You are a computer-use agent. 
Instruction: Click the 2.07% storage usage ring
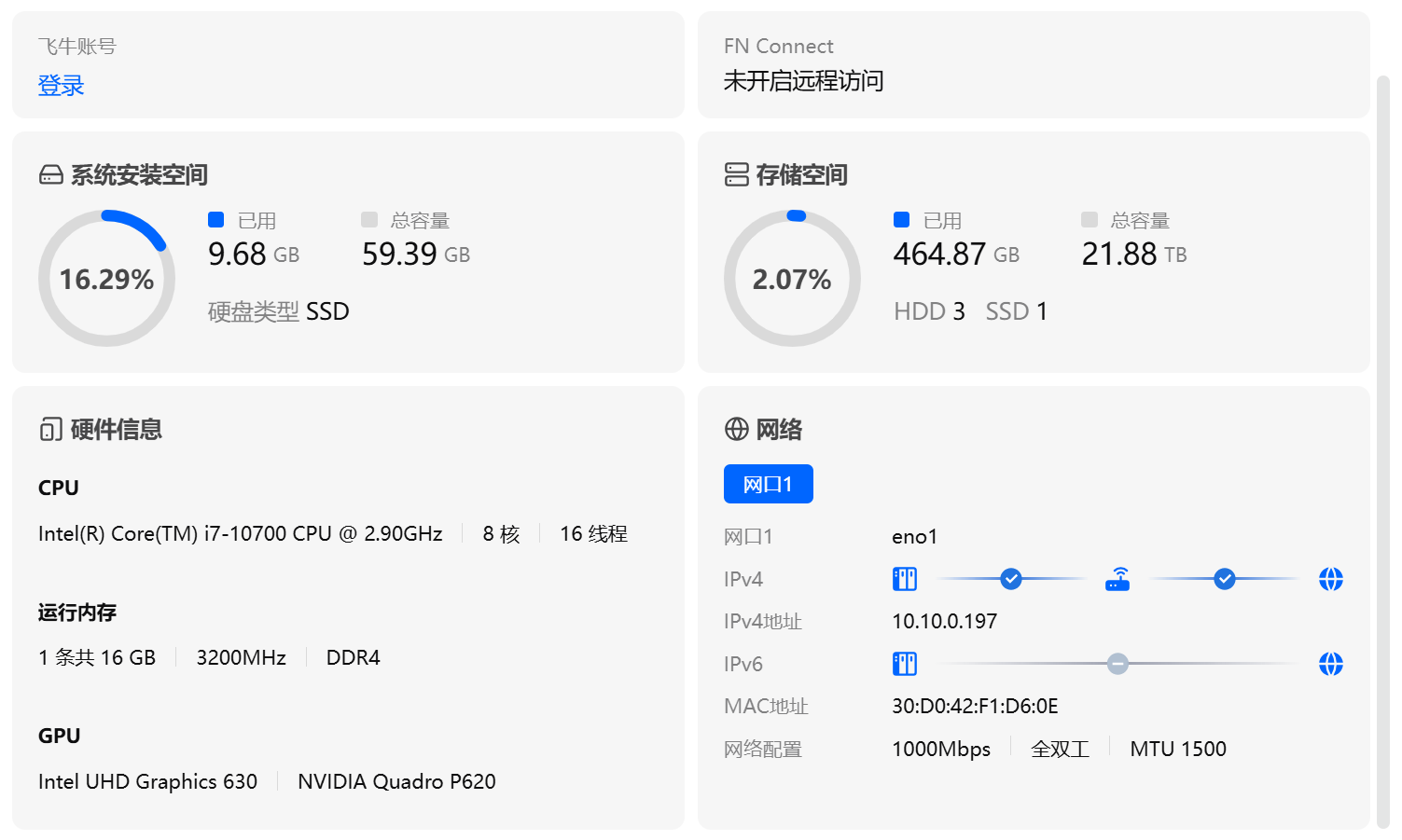click(791, 279)
